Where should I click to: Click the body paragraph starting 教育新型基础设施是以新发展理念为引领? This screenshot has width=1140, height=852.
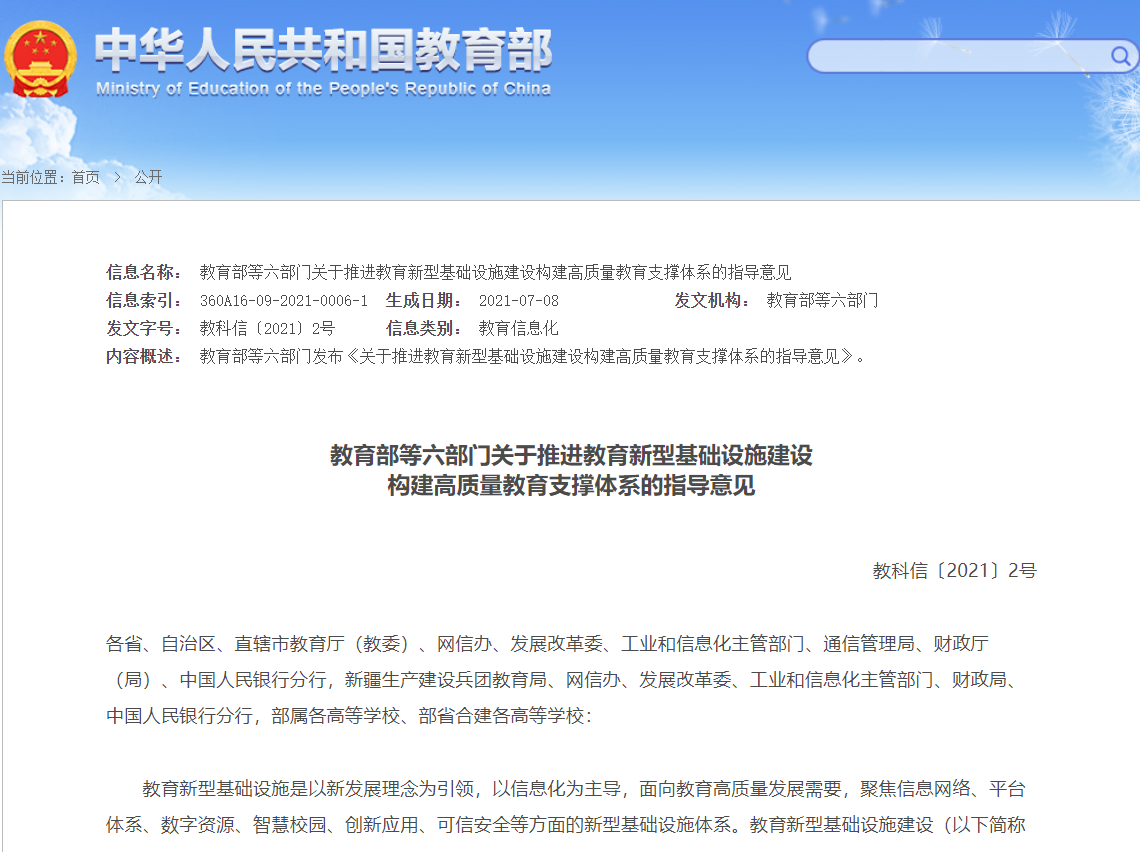point(566,807)
